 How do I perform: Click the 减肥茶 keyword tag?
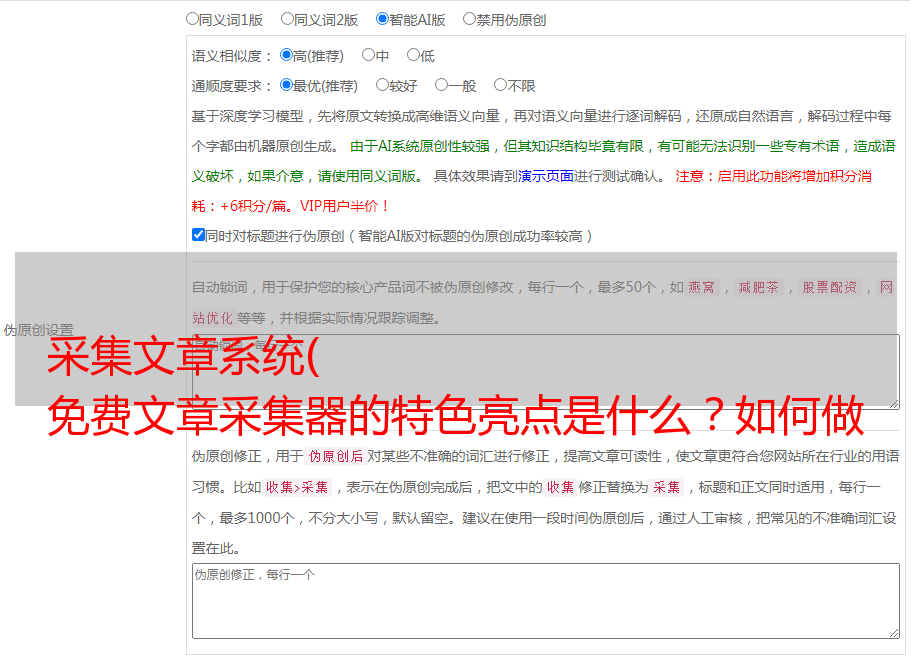tap(758, 287)
